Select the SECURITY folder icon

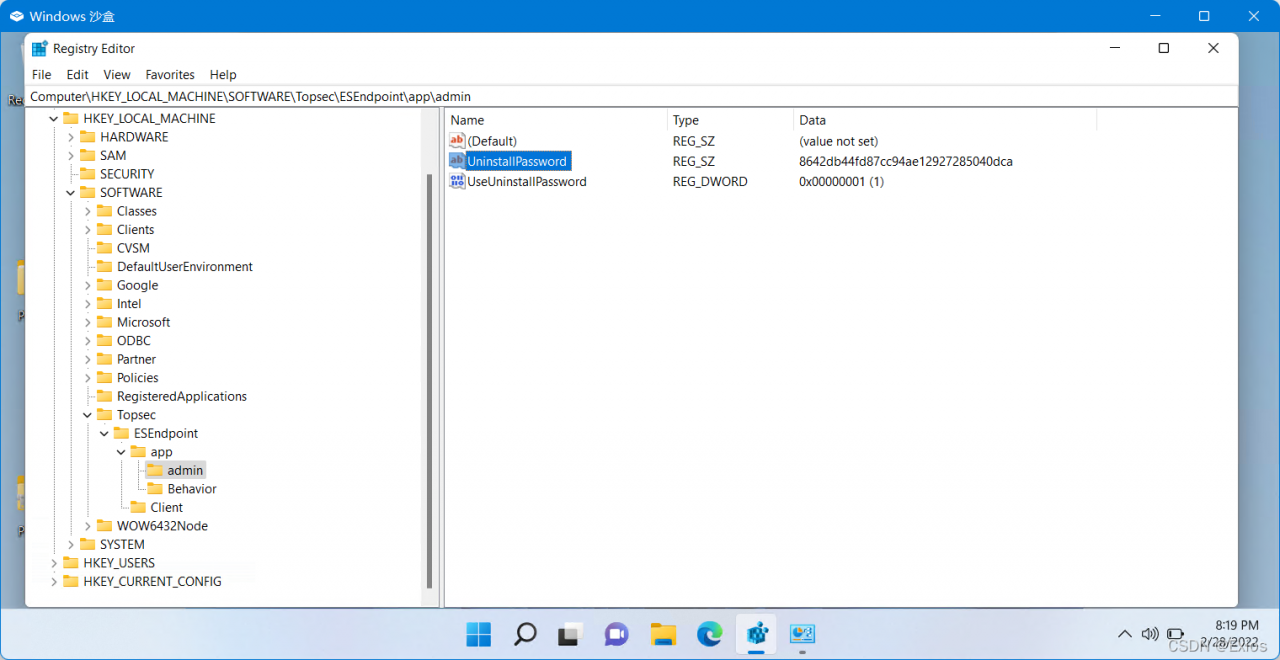[x=88, y=174]
